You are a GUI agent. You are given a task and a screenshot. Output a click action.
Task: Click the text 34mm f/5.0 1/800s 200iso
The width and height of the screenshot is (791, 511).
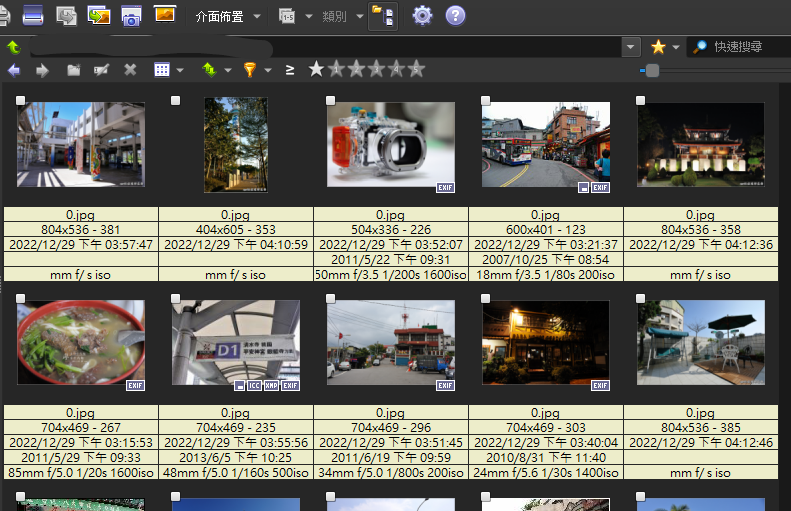pos(390,473)
